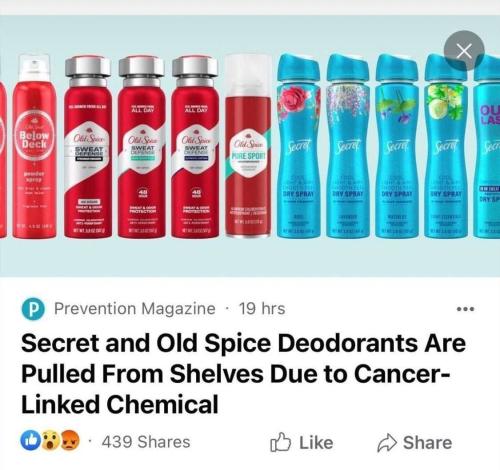Viewport: 500px width, 470px height.
Task: Share the post using Share label
Action: pos(428,442)
